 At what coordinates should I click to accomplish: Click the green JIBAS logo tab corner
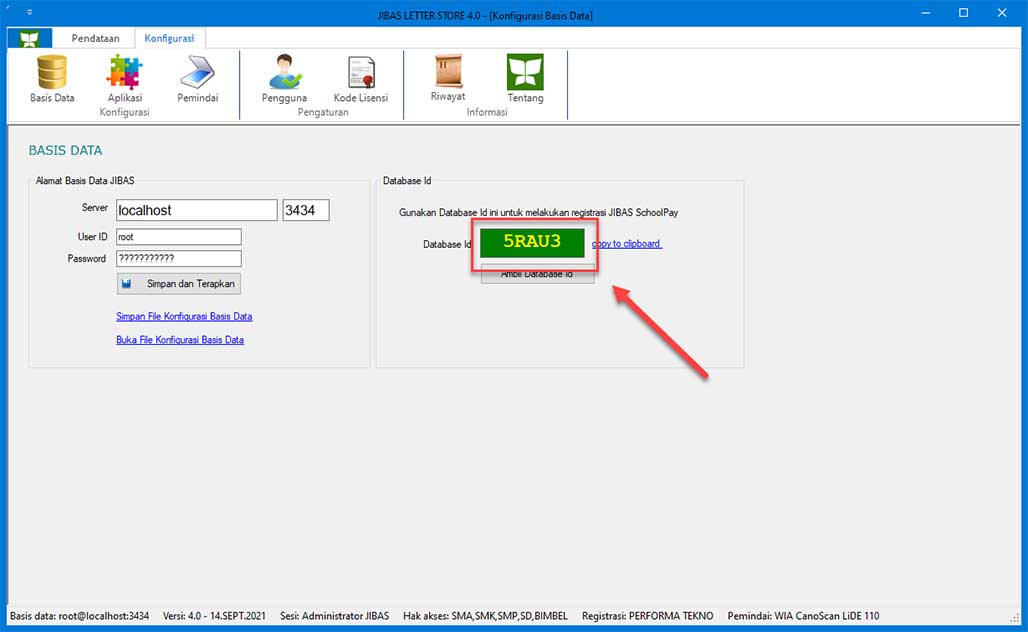coord(28,37)
